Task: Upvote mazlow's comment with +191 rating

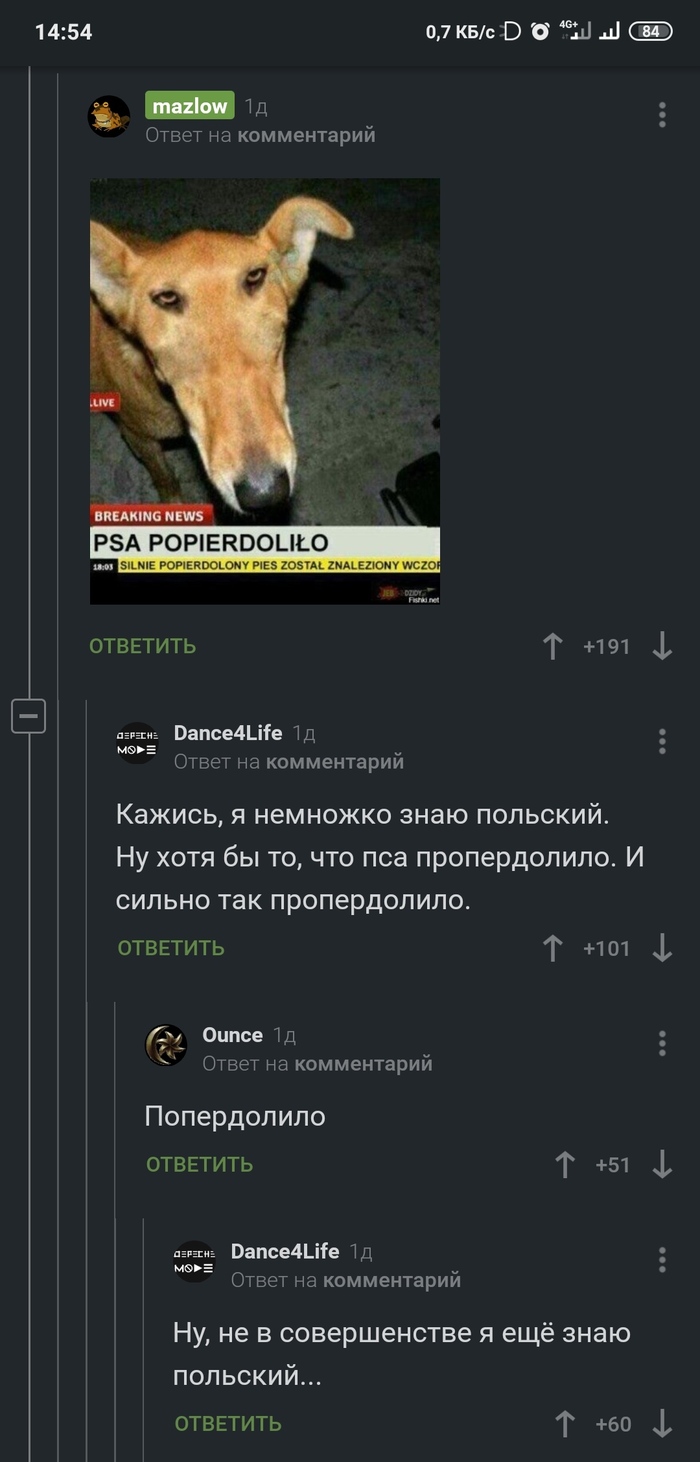Action: click(x=553, y=647)
